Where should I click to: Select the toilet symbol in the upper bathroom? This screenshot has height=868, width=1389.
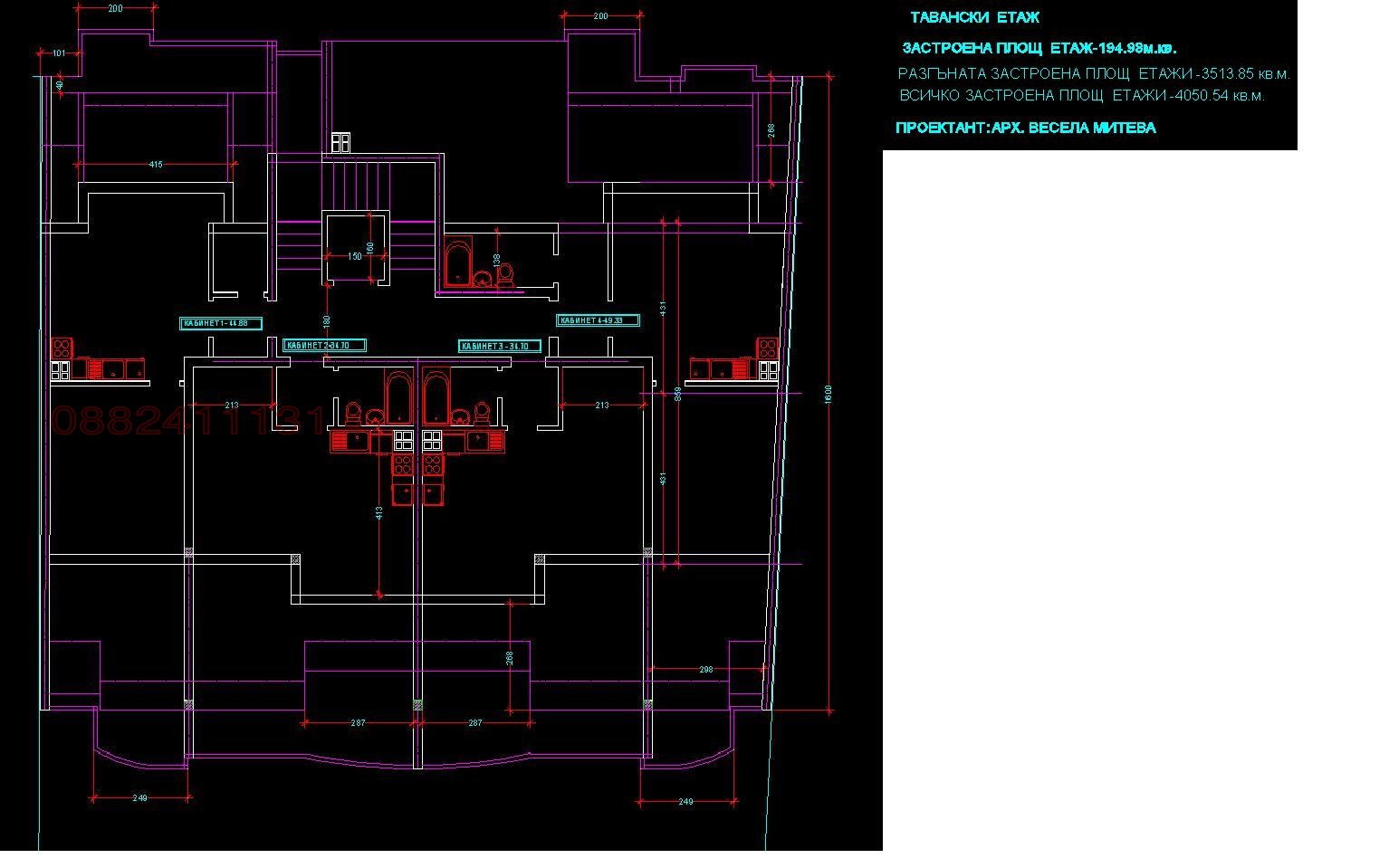[505, 274]
